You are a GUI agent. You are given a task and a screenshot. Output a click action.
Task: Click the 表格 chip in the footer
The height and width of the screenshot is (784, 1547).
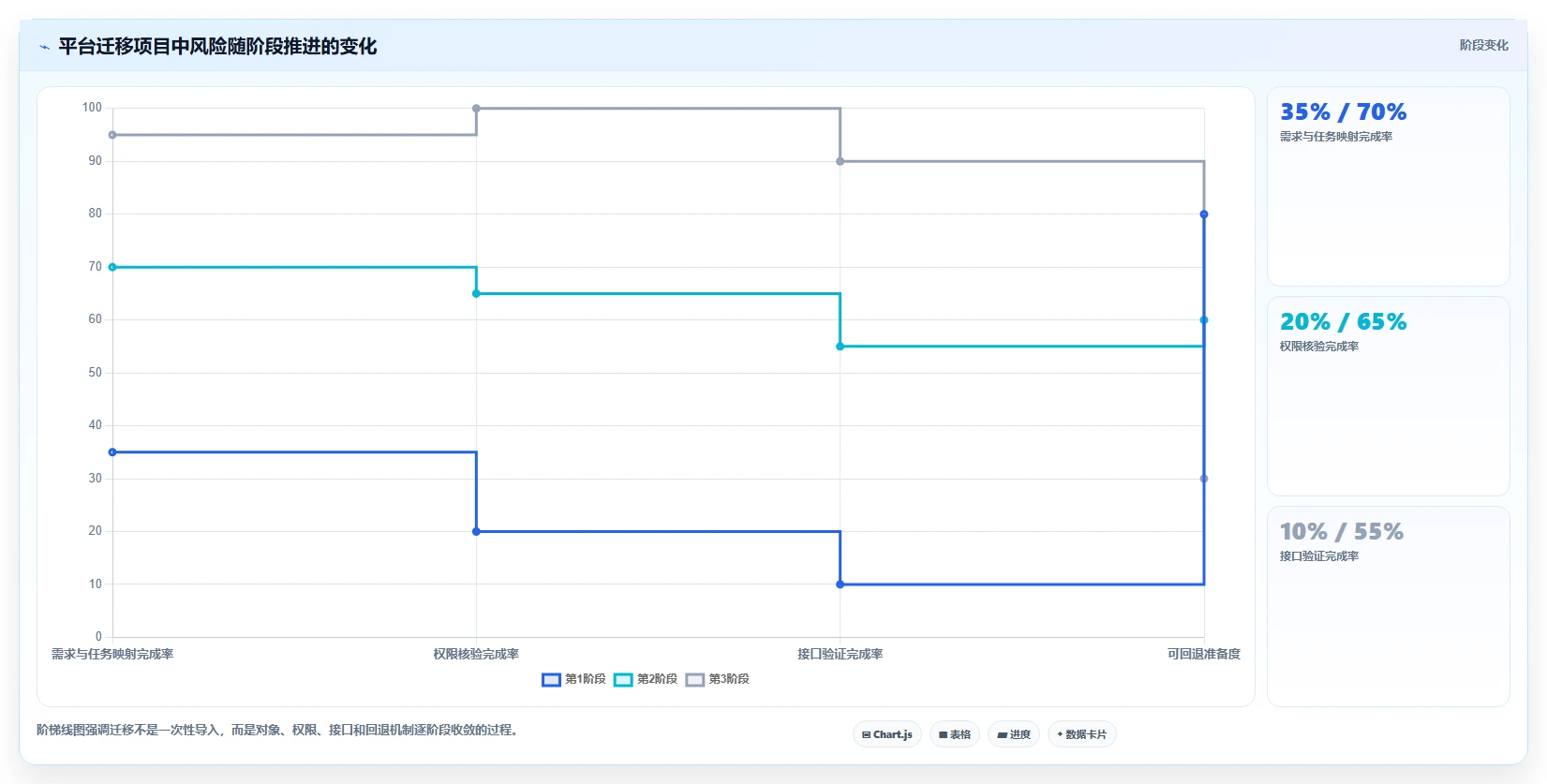[955, 734]
